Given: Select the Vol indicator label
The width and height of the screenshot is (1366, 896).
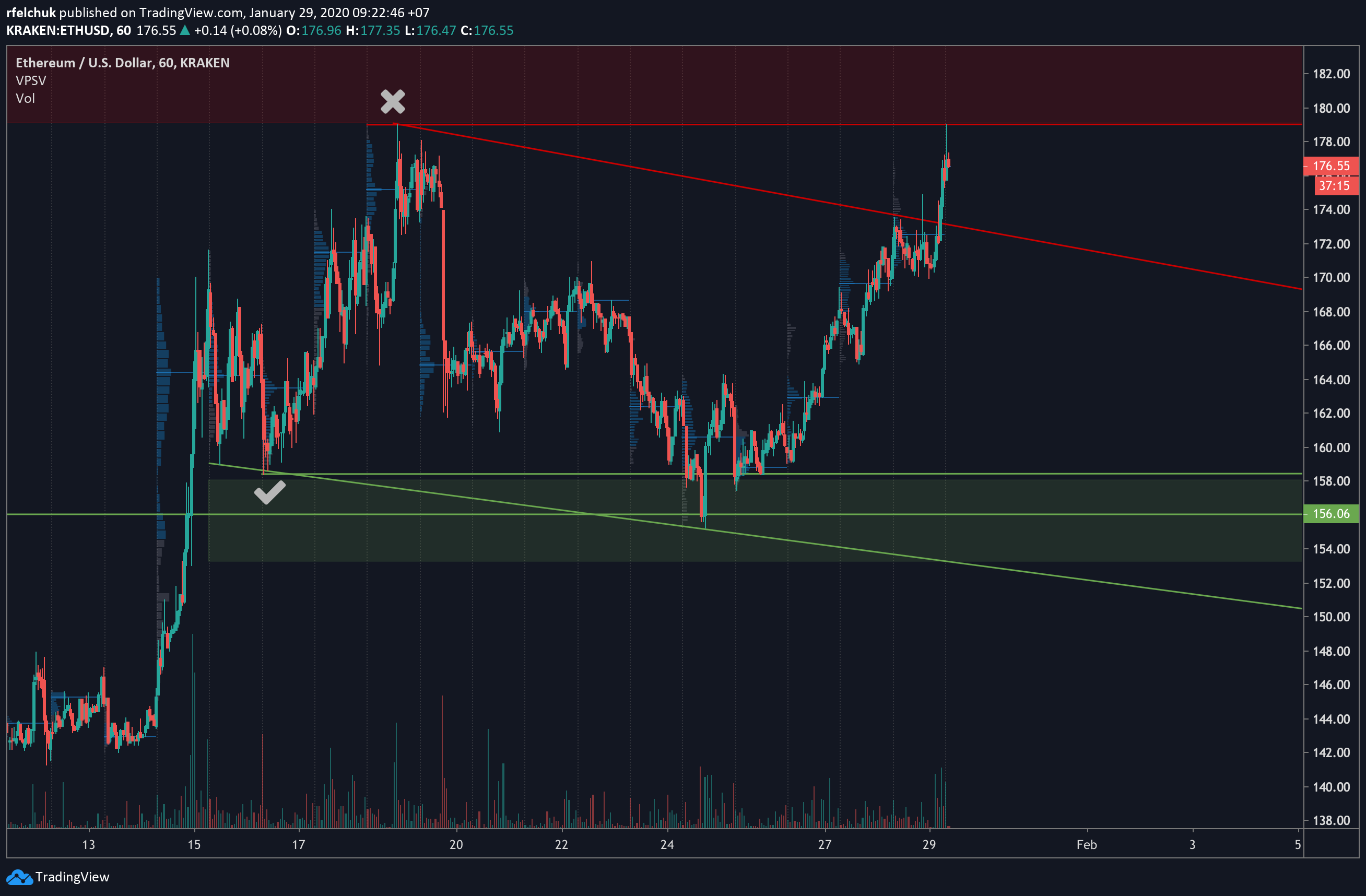Looking at the screenshot, I should 25,98.
